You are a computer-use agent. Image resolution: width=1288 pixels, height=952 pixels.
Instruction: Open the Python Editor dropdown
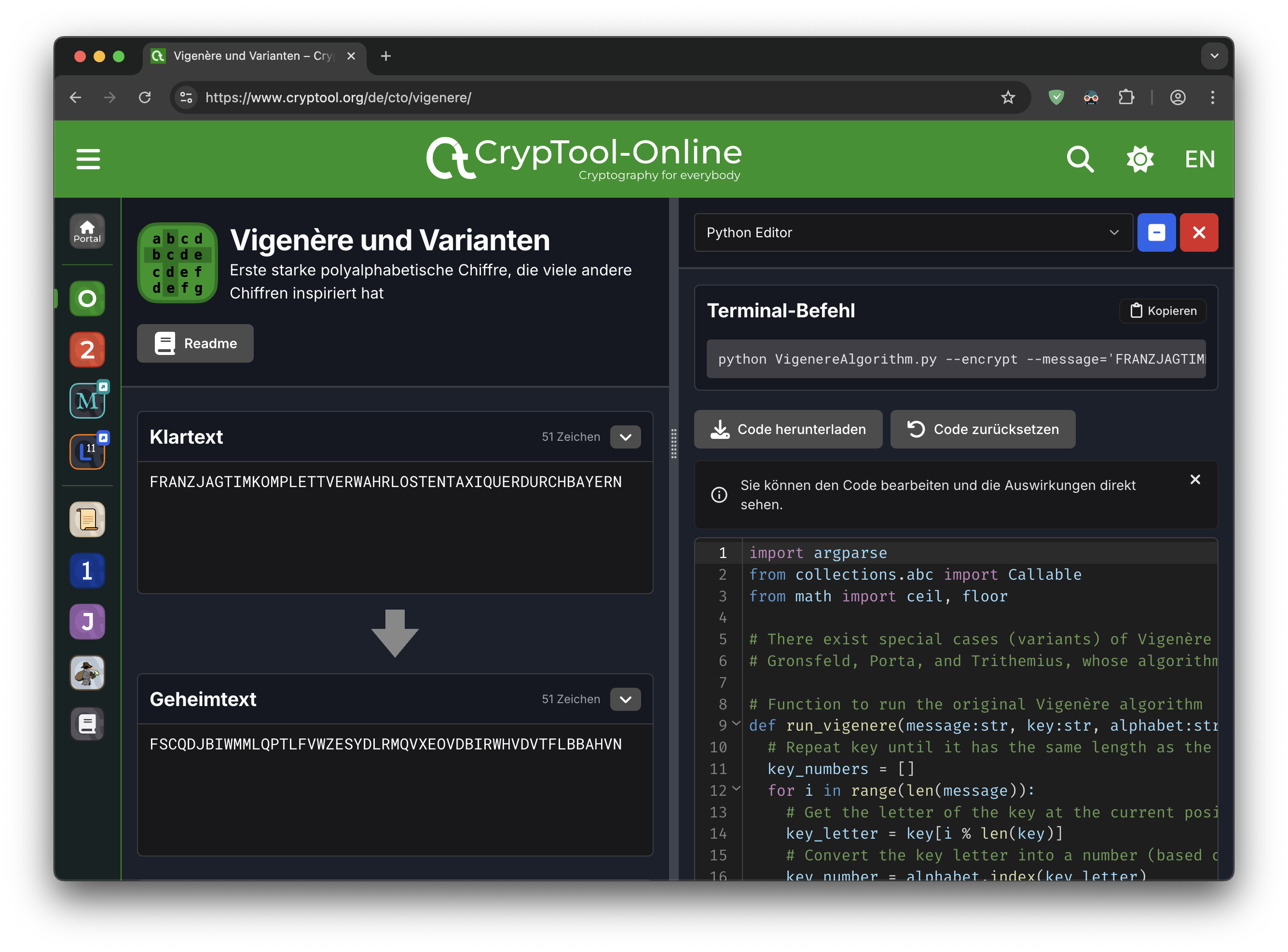(x=913, y=233)
